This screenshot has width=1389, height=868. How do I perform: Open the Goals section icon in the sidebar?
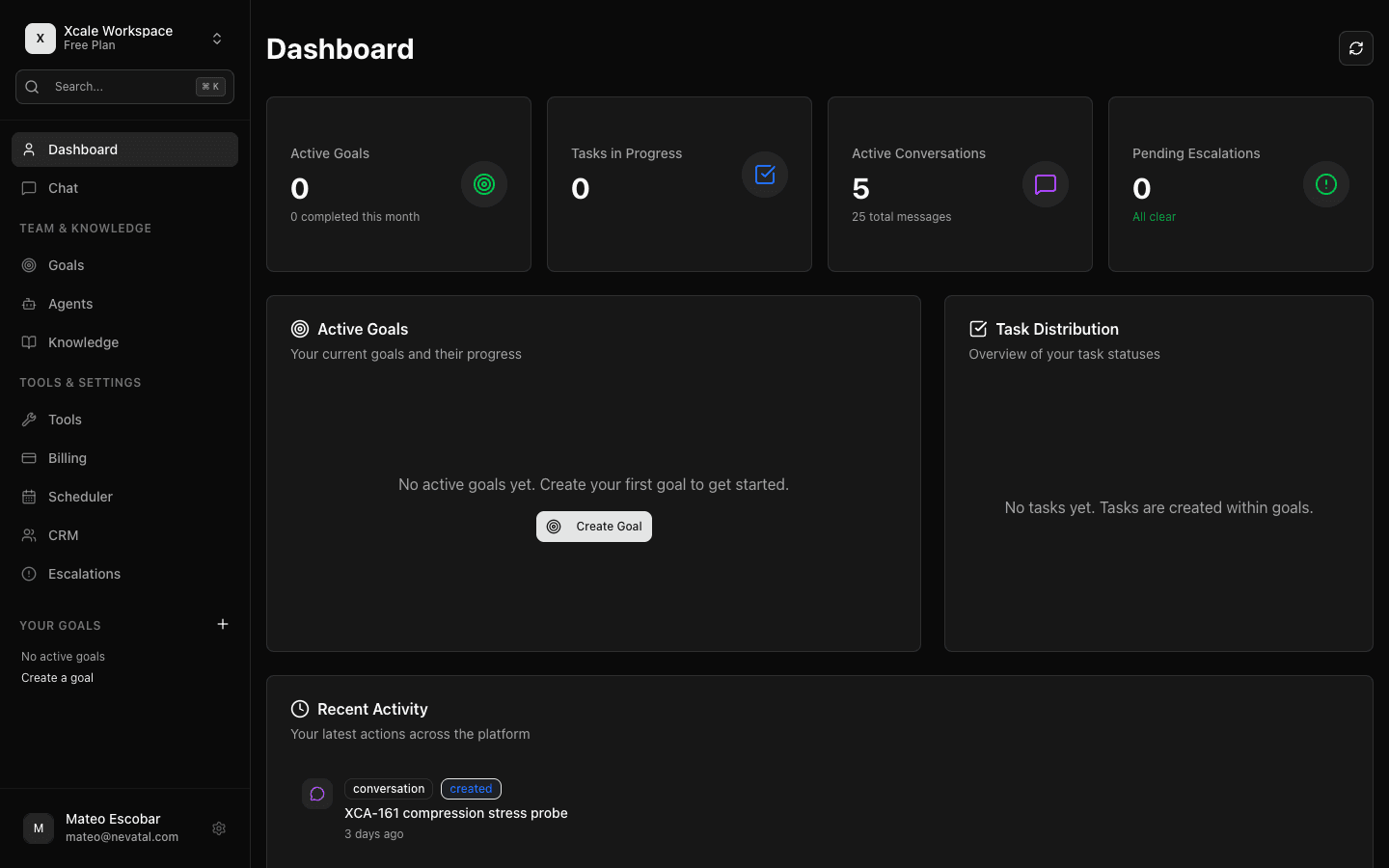(29, 265)
